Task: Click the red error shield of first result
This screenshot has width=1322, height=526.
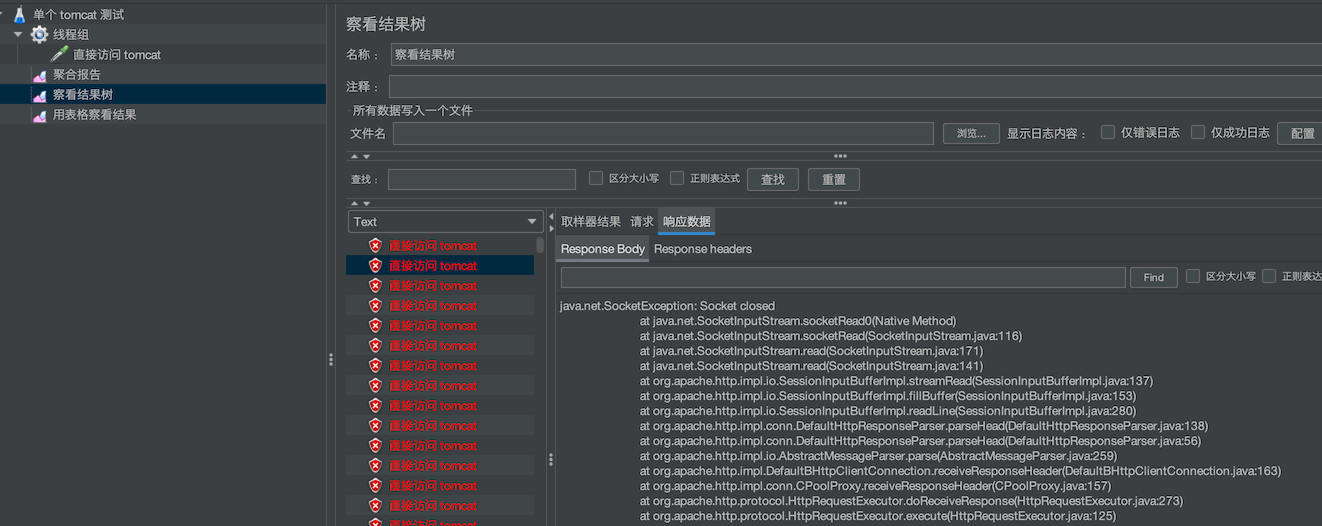Action: tap(375, 246)
